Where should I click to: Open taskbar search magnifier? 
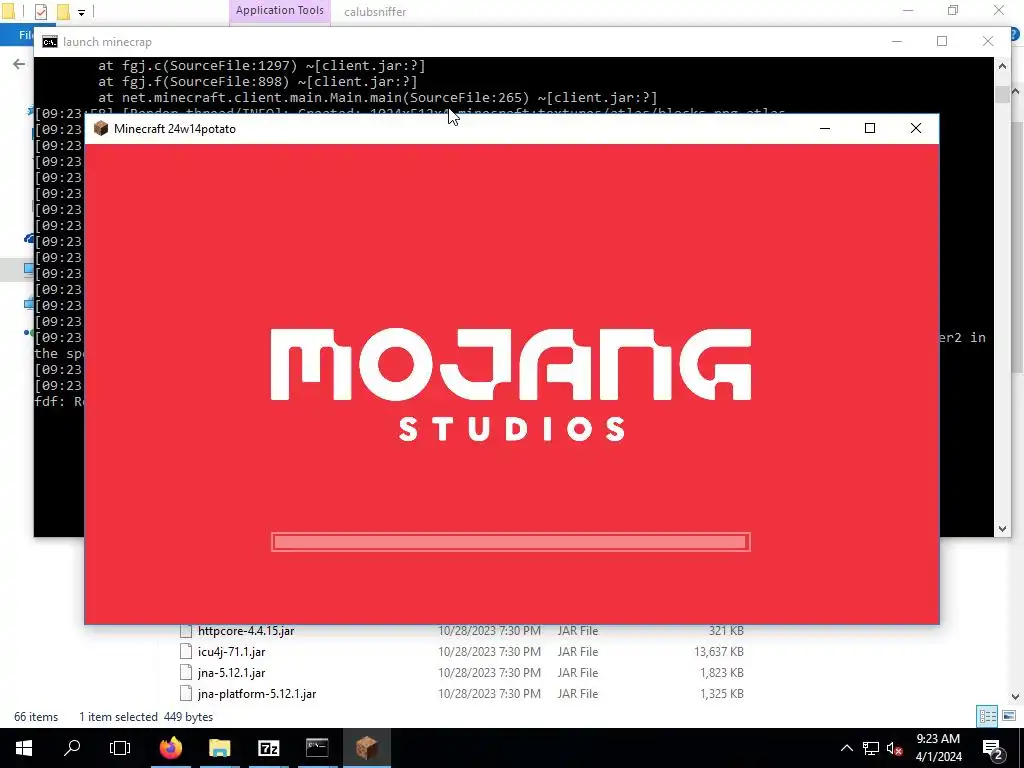point(72,748)
